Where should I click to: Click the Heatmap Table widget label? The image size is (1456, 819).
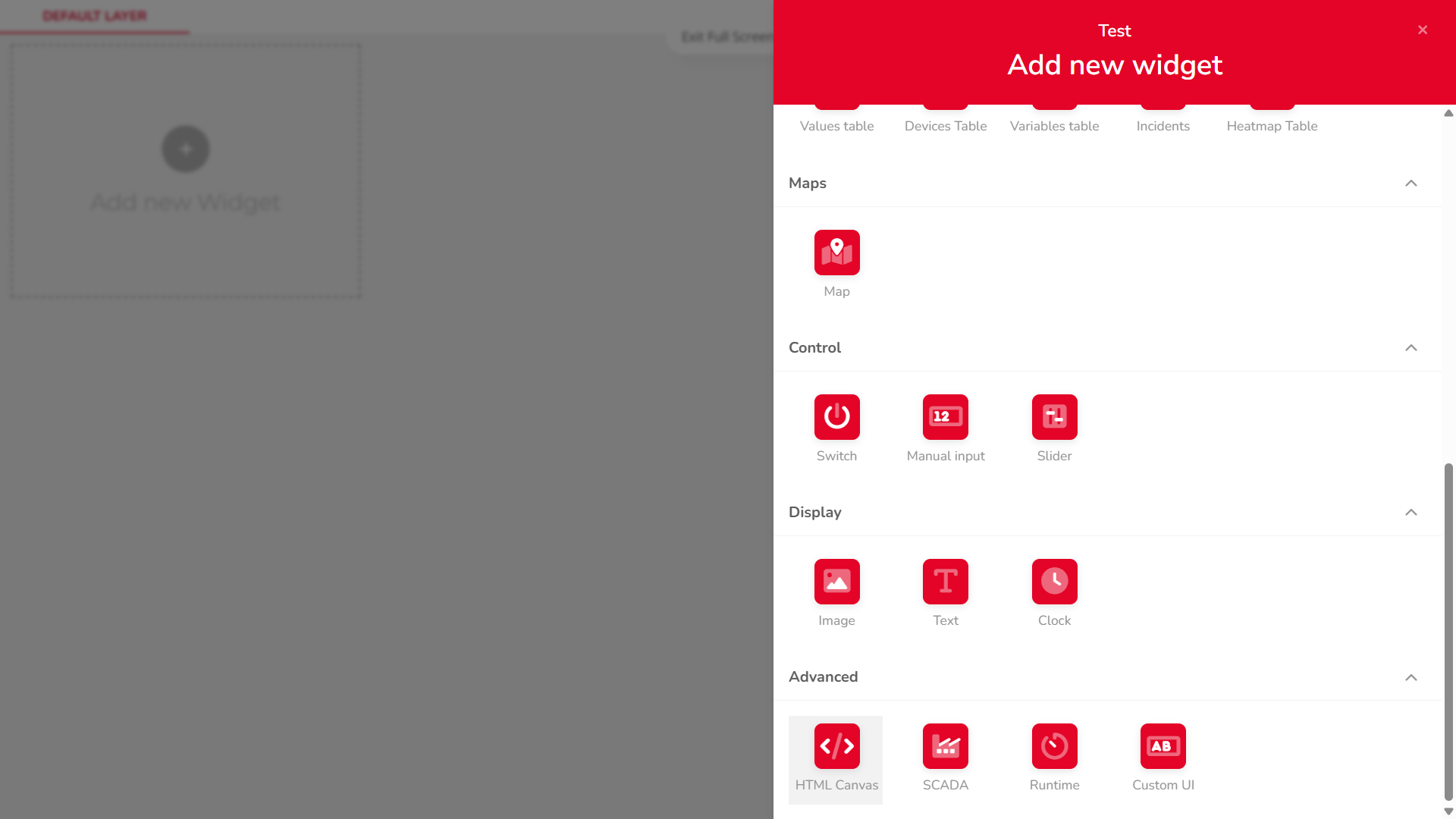tap(1272, 126)
